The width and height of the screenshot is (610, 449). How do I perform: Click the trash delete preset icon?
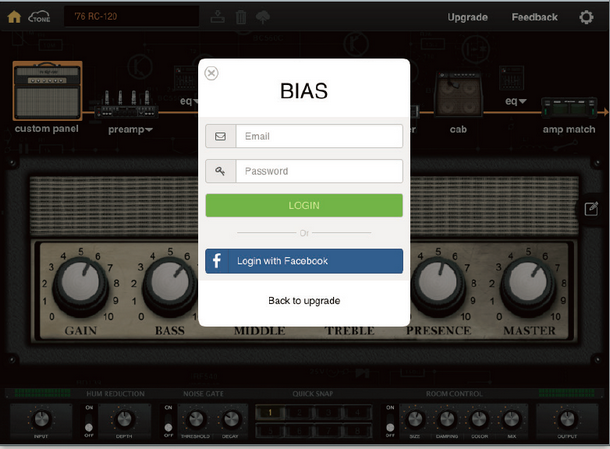[241, 17]
